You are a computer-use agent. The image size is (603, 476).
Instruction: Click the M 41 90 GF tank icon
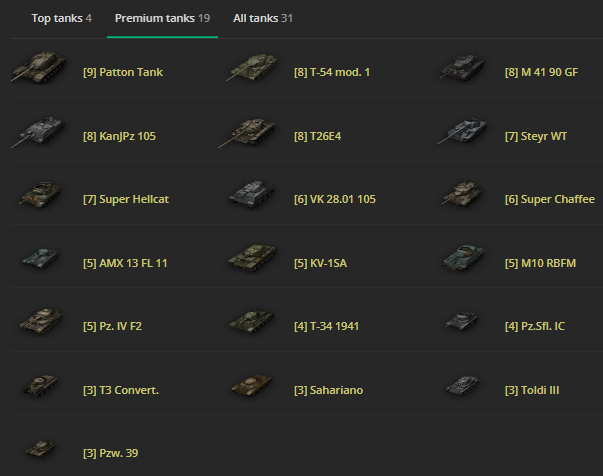[x=463, y=67]
